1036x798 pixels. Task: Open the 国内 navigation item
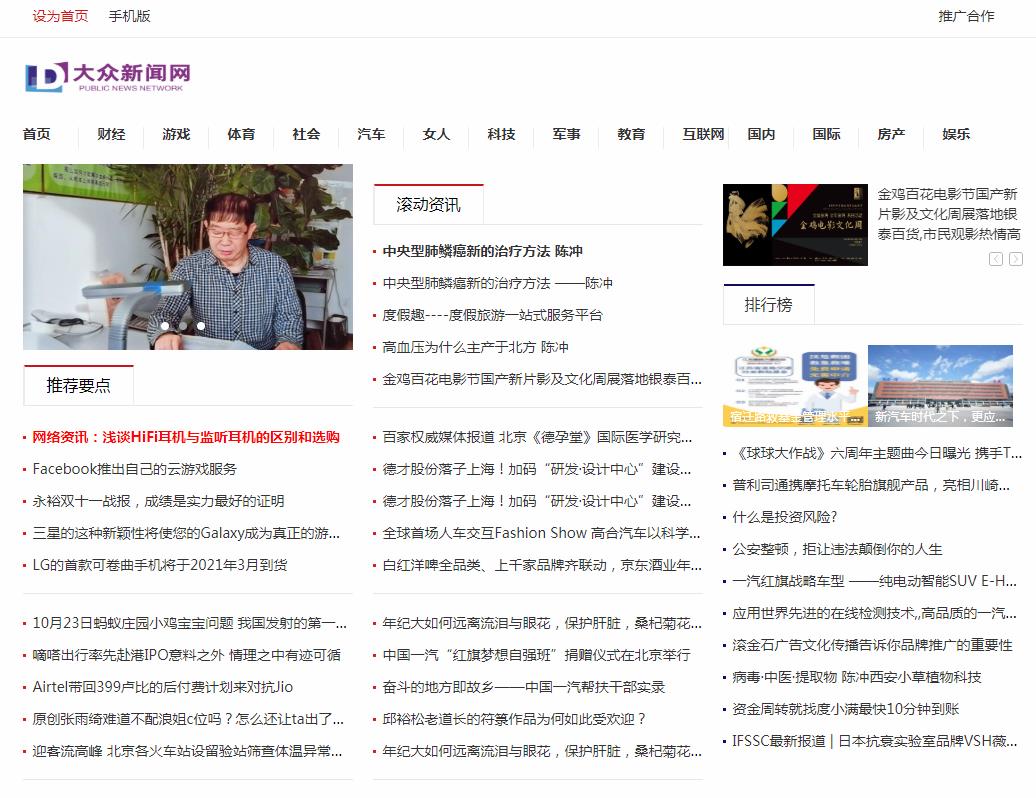pyautogui.click(x=761, y=134)
